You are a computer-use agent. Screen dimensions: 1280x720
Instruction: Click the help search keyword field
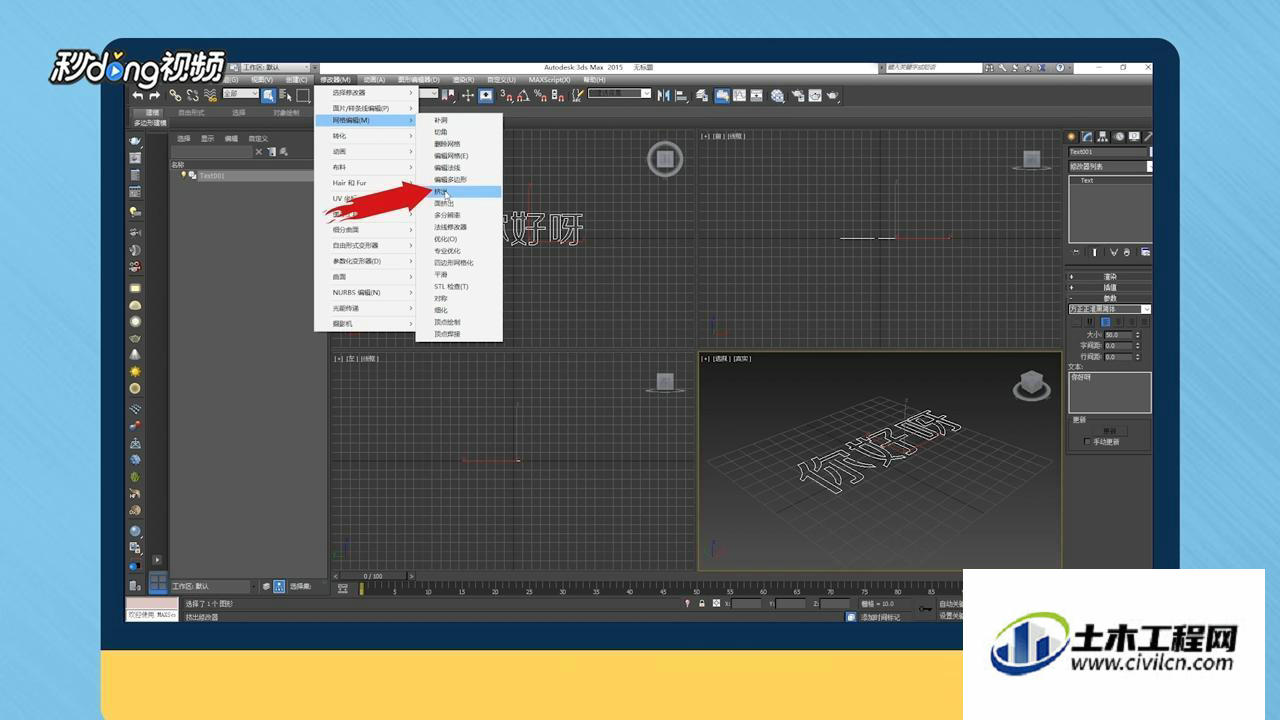(934, 68)
